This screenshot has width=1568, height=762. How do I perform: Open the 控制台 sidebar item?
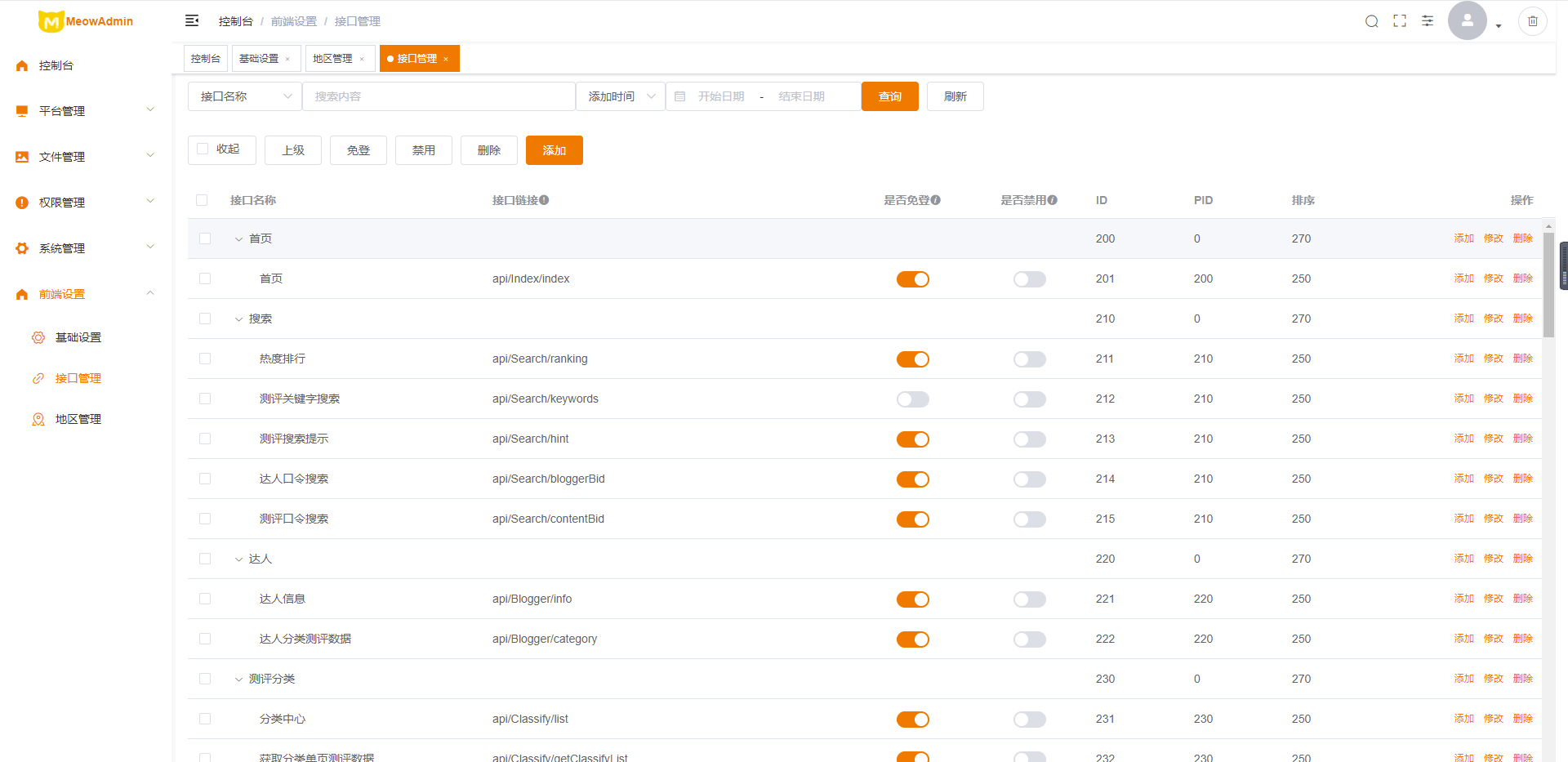(x=86, y=65)
